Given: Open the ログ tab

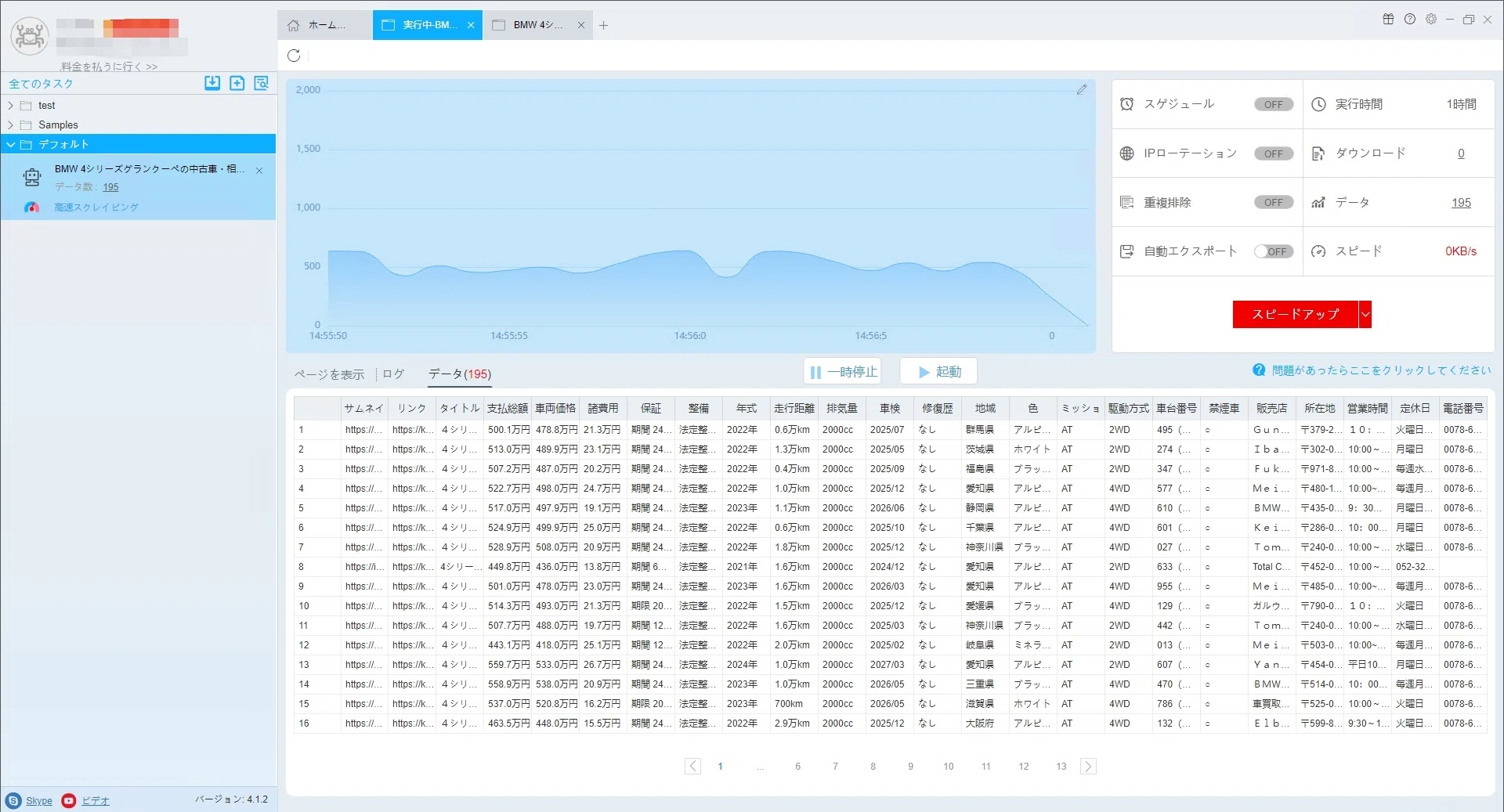Looking at the screenshot, I should click(393, 374).
